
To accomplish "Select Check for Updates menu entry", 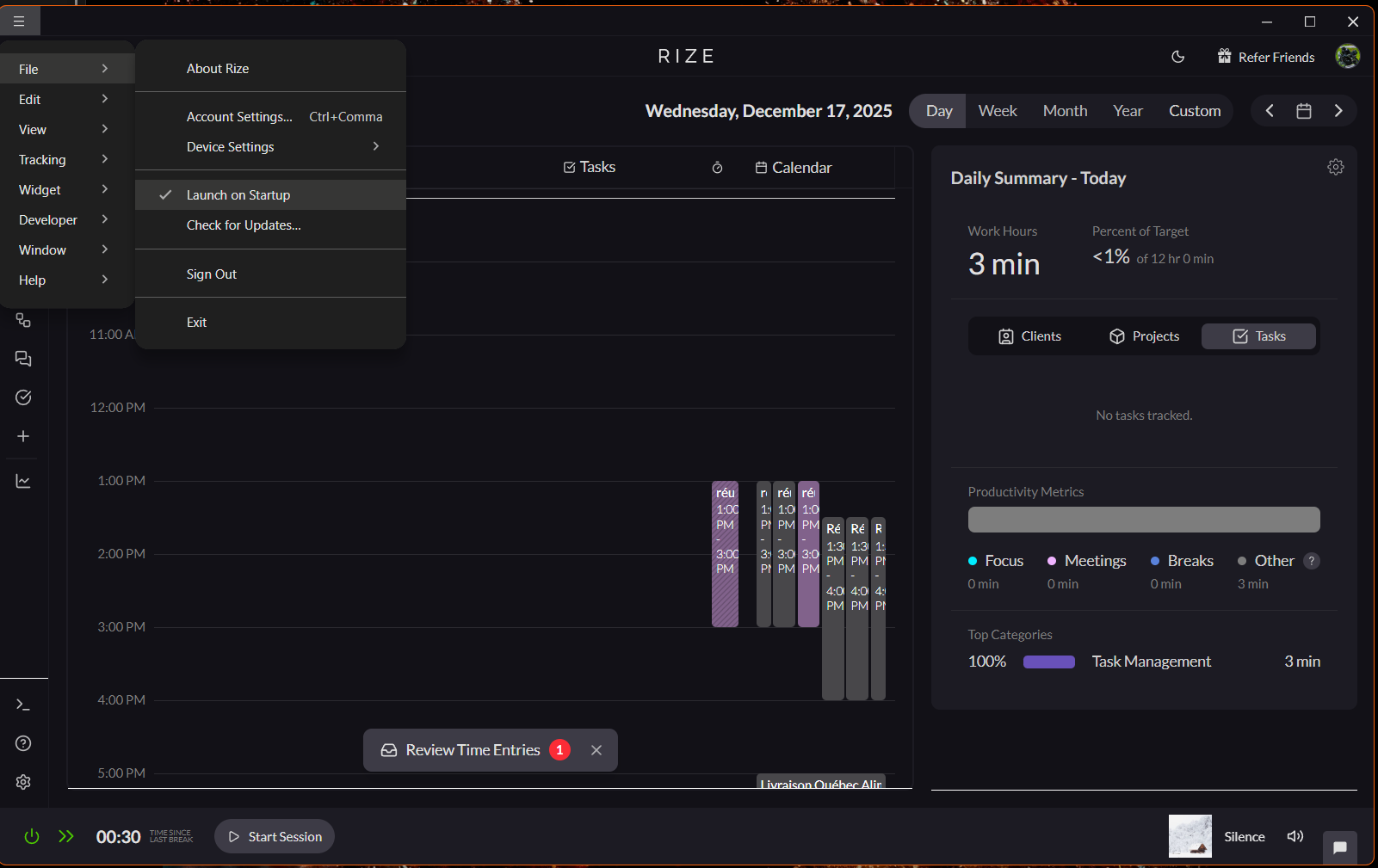I will (244, 225).
